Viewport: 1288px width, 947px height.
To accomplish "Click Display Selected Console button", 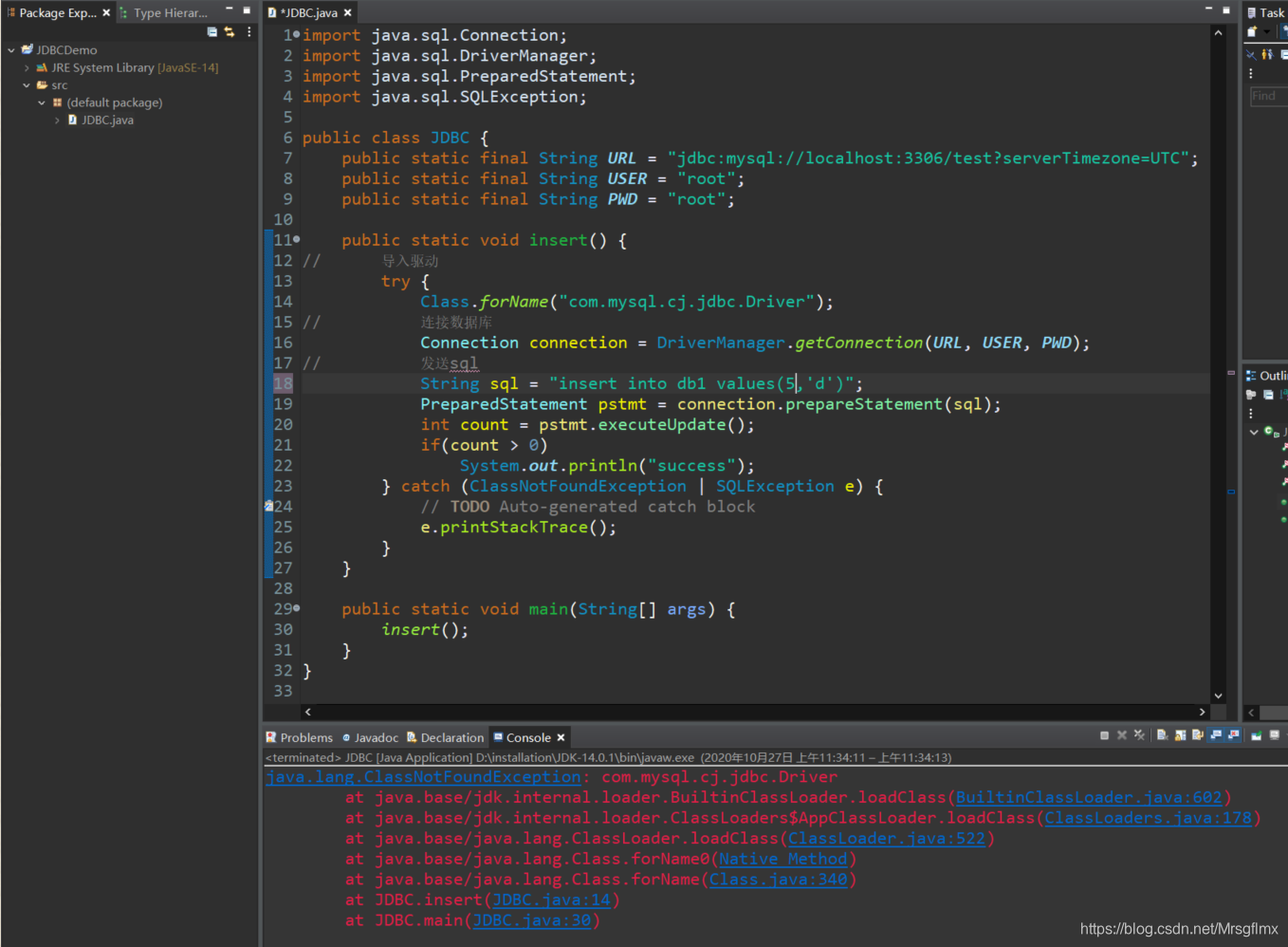I will point(1275,735).
